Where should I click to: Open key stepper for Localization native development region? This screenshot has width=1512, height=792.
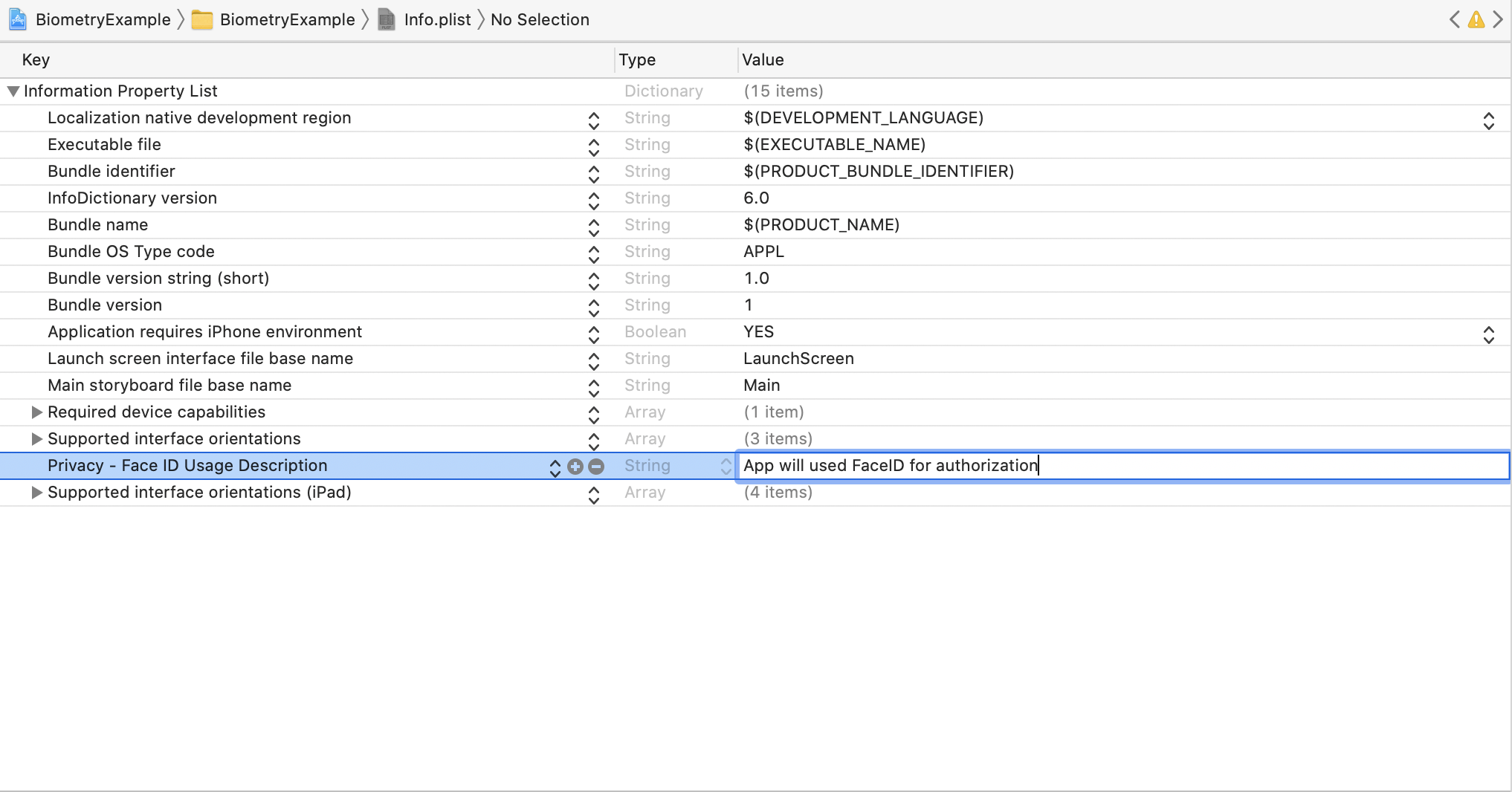pyautogui.click(x=593, y=120)
